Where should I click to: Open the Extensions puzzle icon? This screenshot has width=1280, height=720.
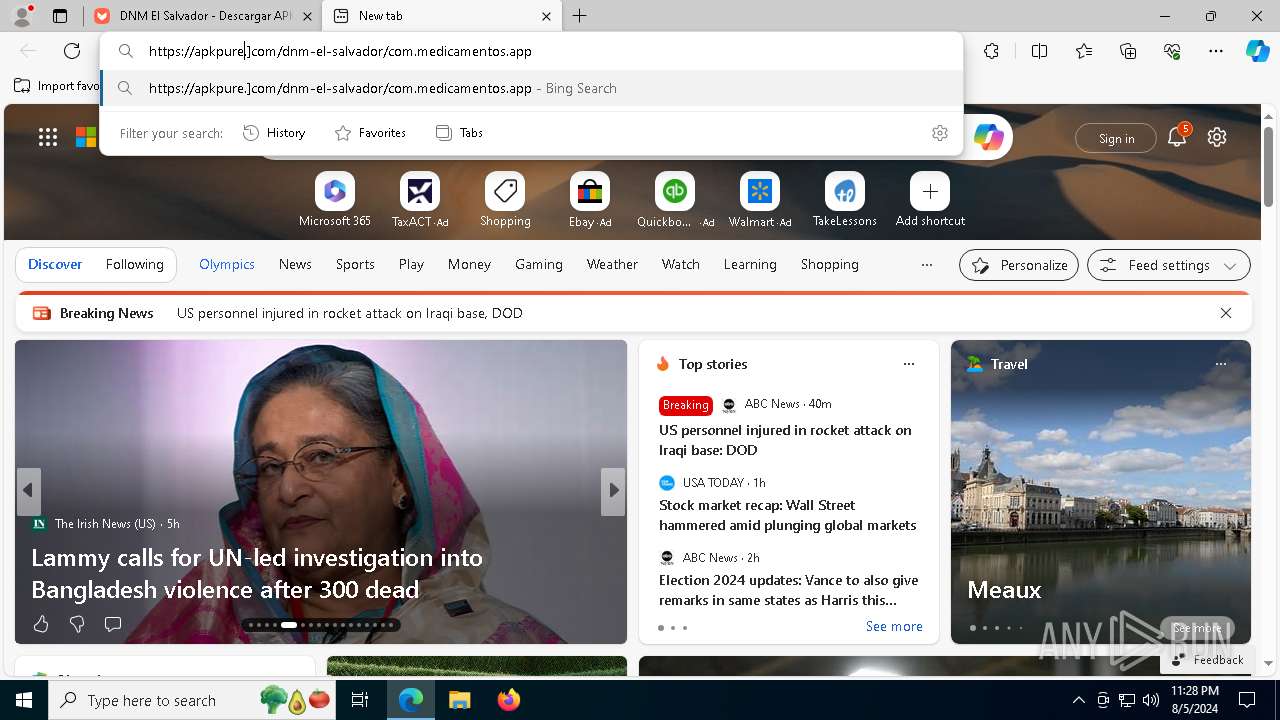click(991, 51)
